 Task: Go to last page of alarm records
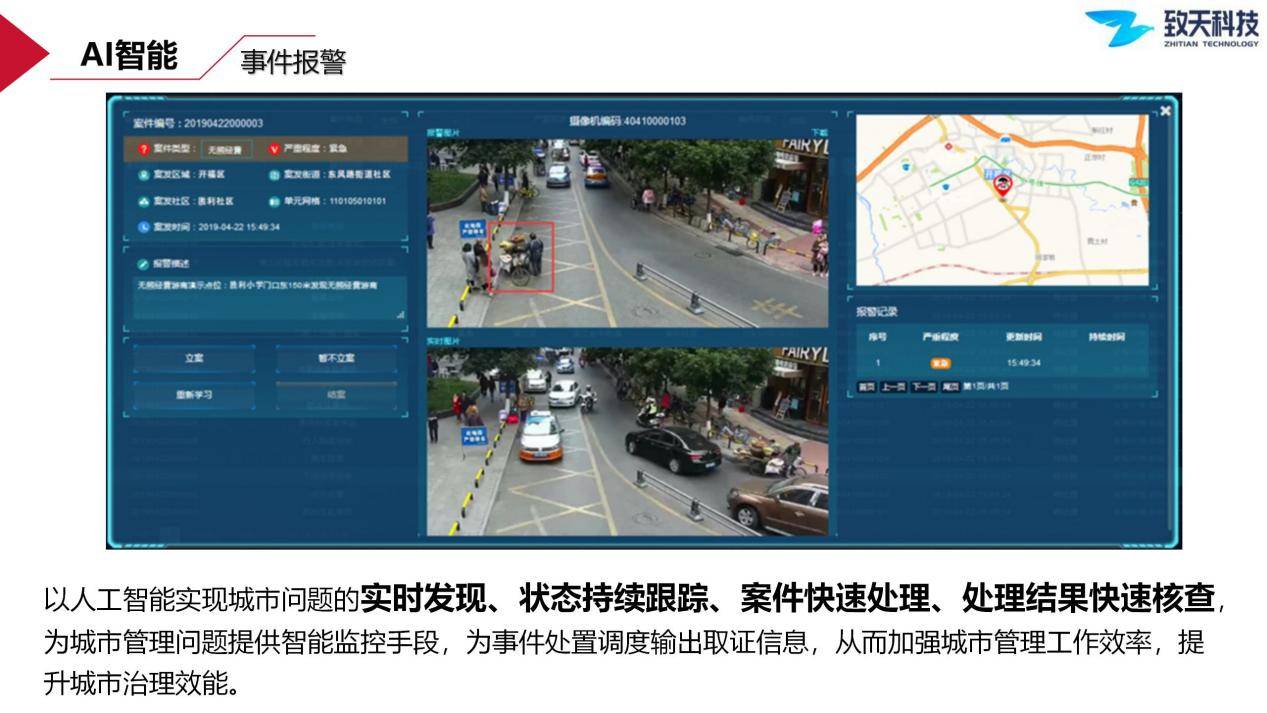pos(950,386)
